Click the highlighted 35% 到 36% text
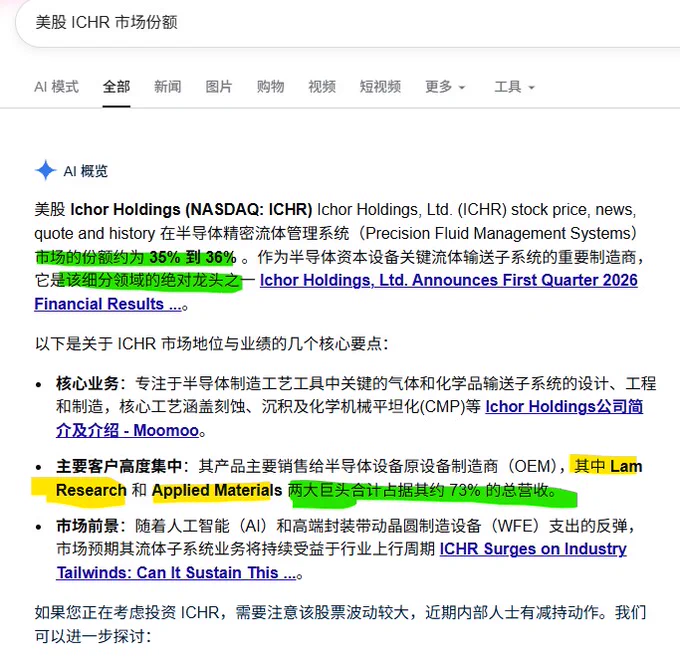Viewport: 680px width, 657px height. (193, 257)
